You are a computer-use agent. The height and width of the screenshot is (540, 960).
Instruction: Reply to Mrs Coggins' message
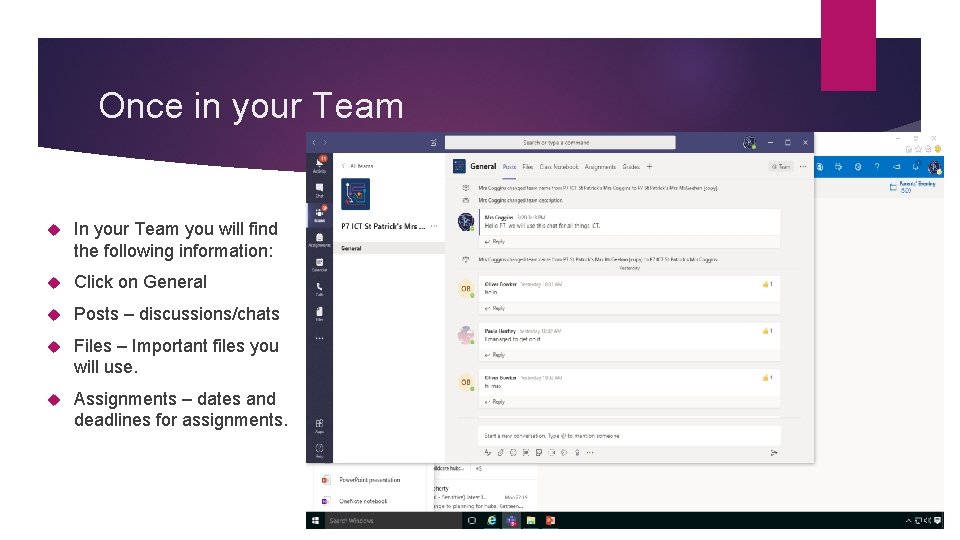(x=495, y=242)
